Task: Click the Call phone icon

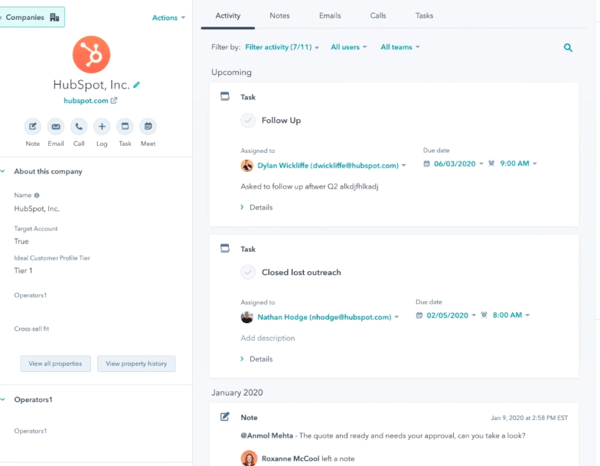Action: click(x=79, y=127)
